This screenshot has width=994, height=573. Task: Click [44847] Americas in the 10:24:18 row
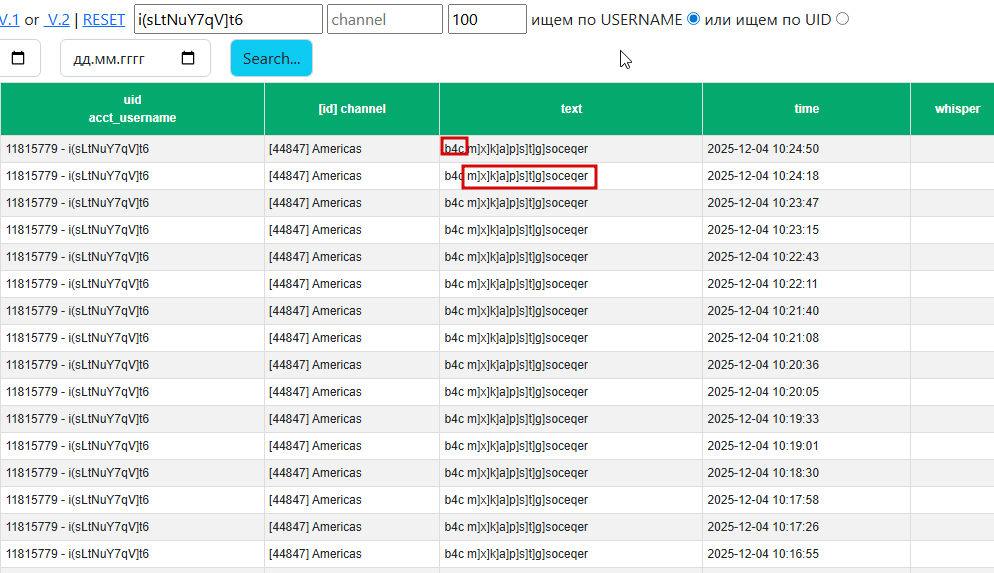click(315, 176)
